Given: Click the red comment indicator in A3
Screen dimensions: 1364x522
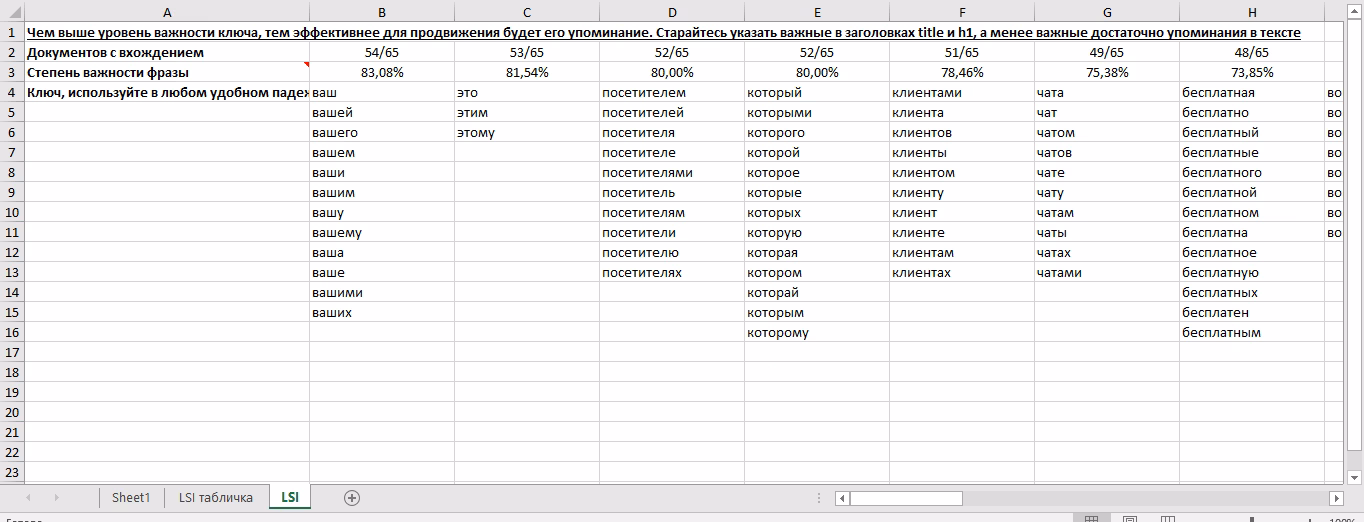Looking at the screenshot, I should (x=306, y=65).
